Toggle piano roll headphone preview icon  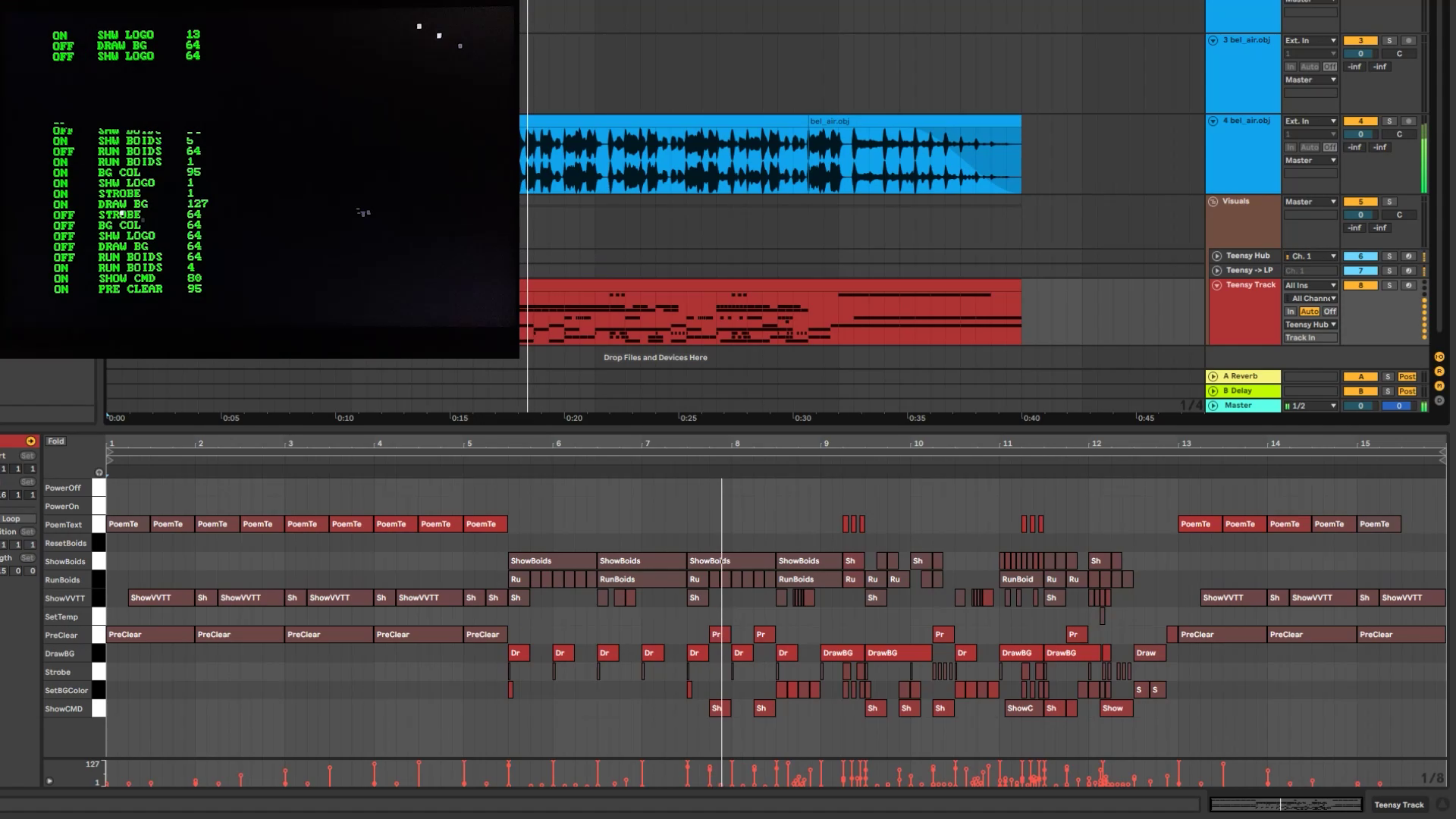click(99, 472)
